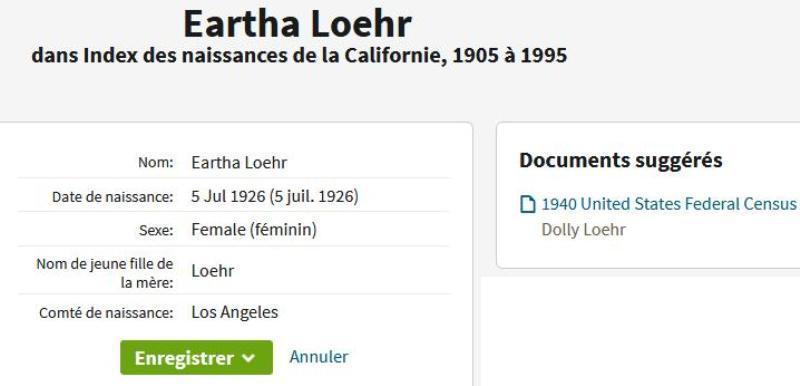Click the Dolly Loehr name in suggested documents
800x386 pixels.
583,229
